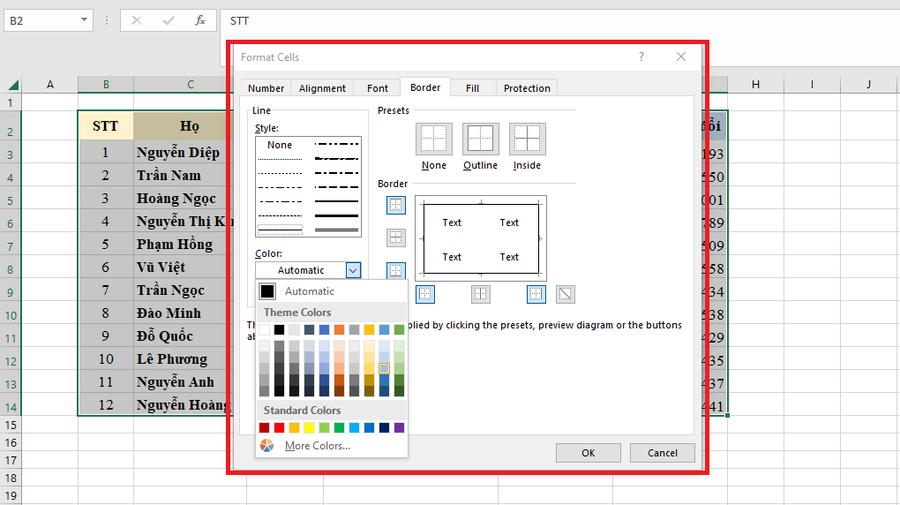Pick the black theme color swatch

pyautogui.click(x=279, y=329)
